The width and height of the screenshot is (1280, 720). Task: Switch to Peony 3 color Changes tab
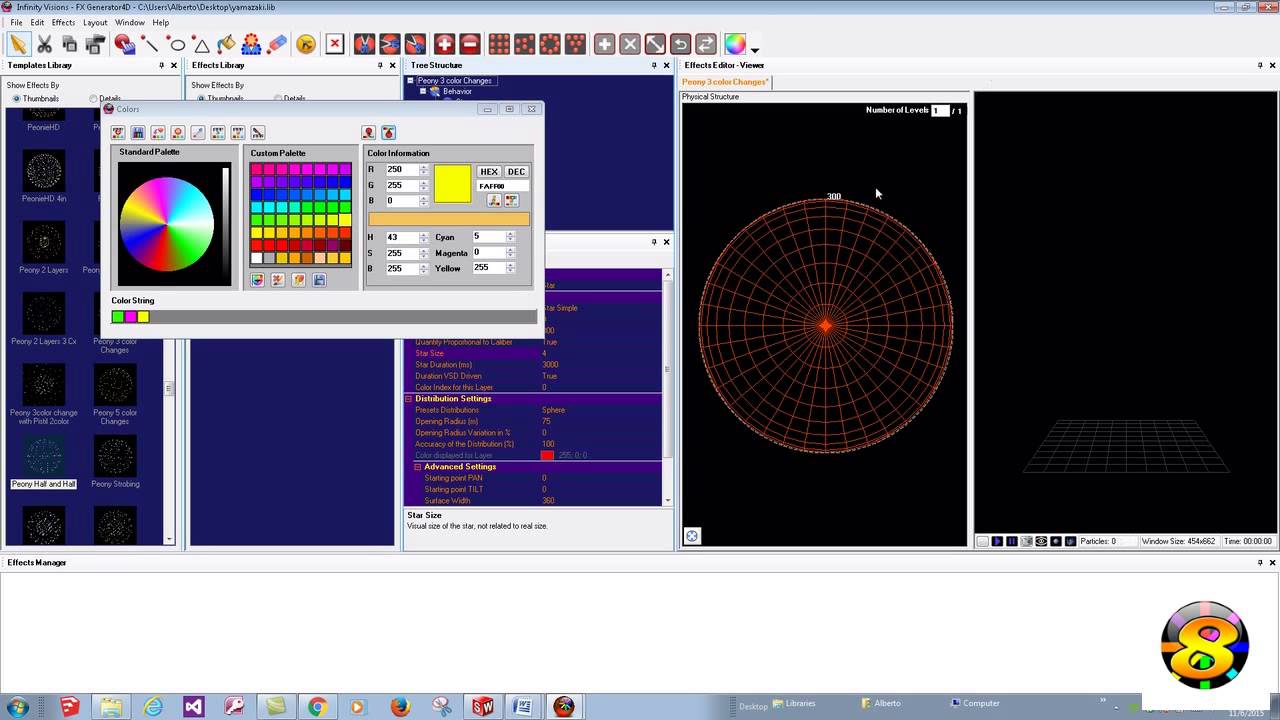[x=725, y=82]
